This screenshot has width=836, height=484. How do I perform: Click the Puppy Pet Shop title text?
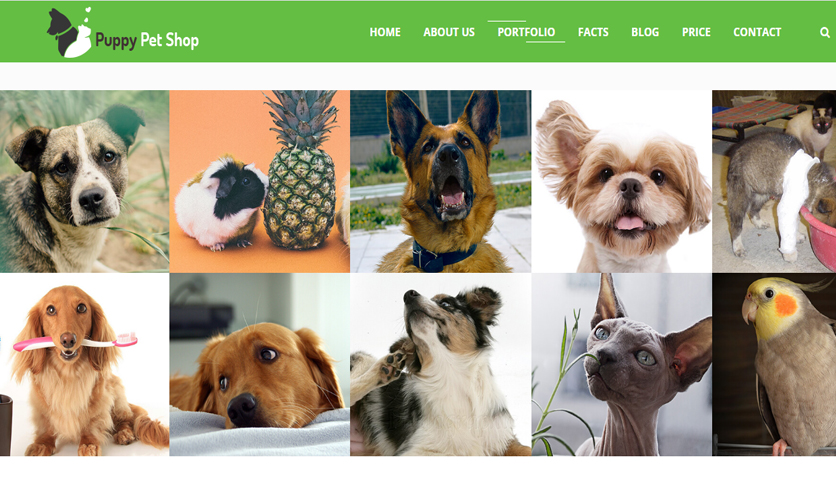point(147,41)
